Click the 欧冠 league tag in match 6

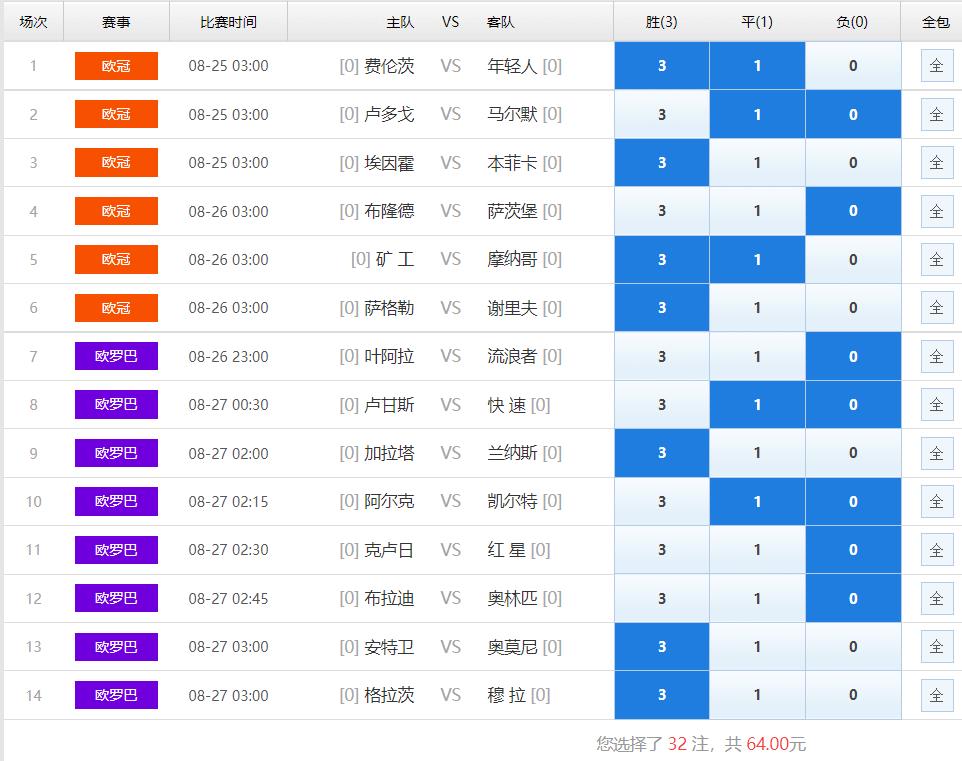[116, 307]
